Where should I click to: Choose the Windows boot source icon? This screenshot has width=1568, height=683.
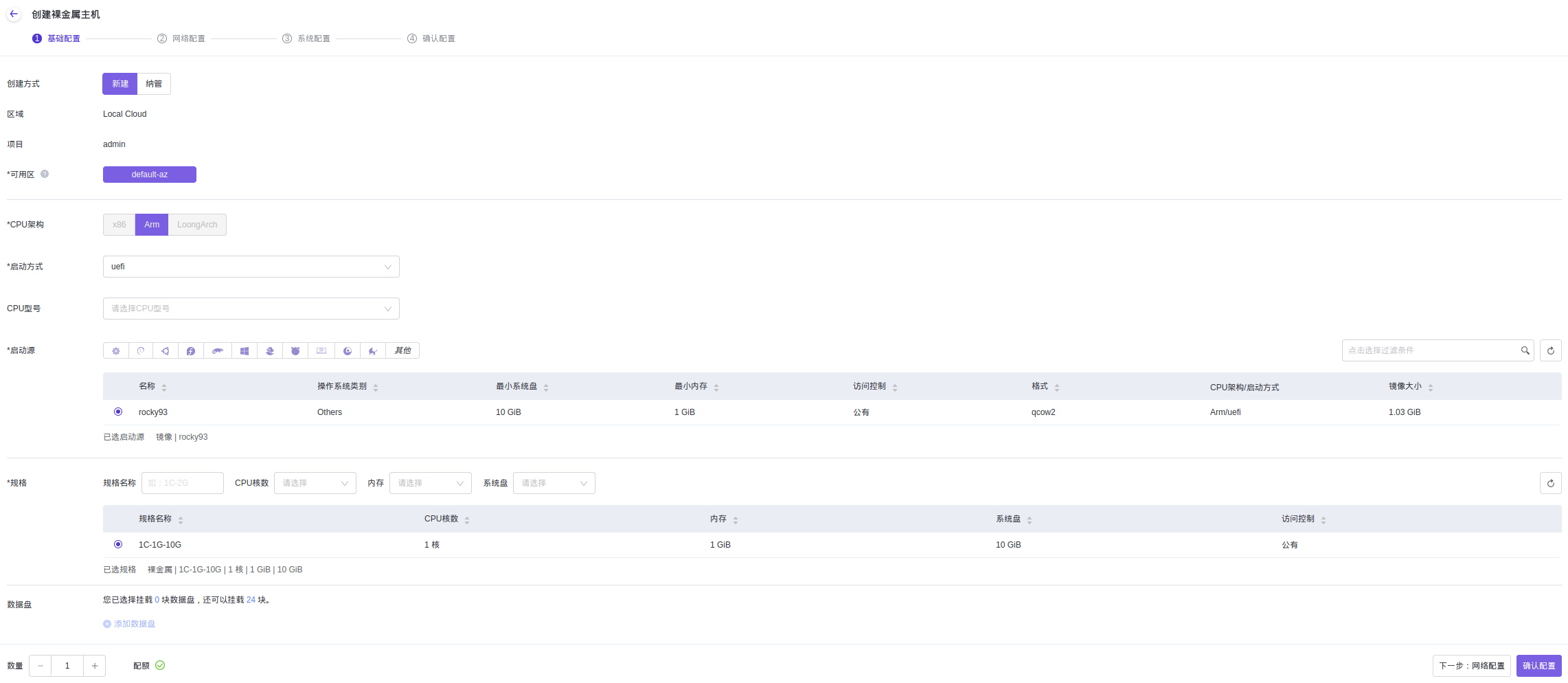(245, 351)
